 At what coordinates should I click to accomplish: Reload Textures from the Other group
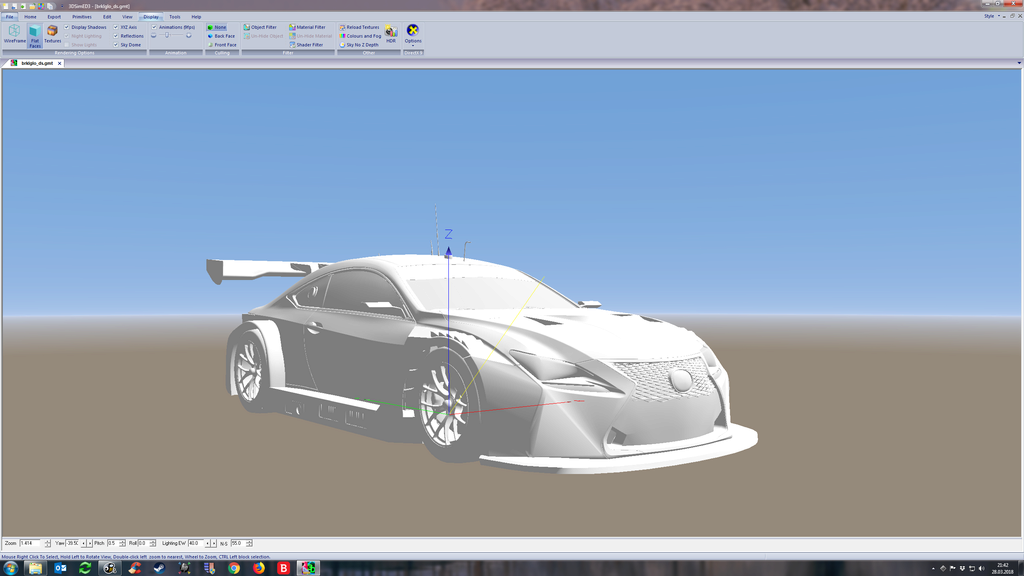coord(359,27)
